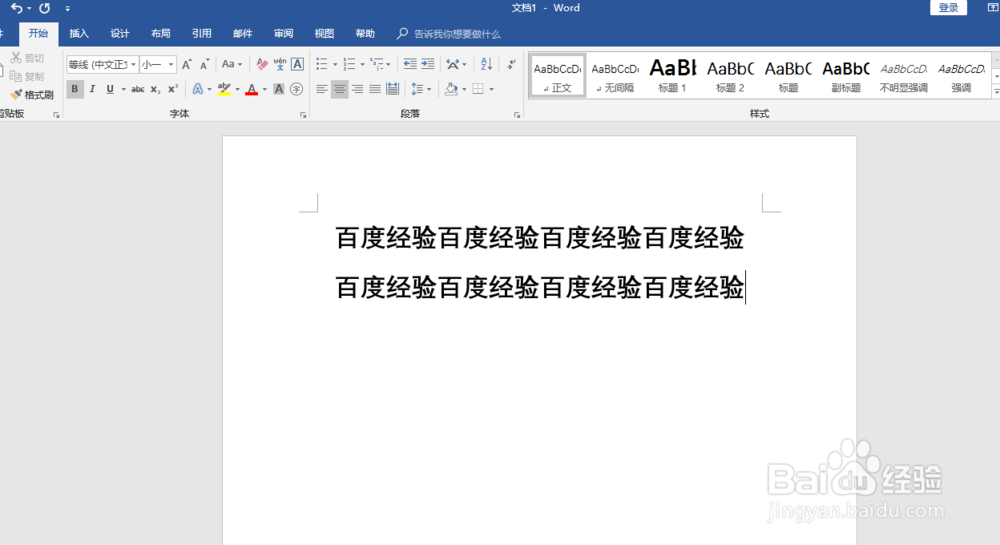Increase font size with grow font icon

click(x=187, y=64)
